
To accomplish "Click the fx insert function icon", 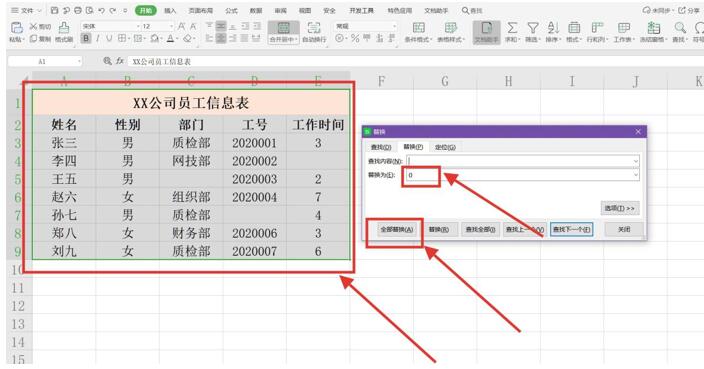I will click(x=119, y=61).
